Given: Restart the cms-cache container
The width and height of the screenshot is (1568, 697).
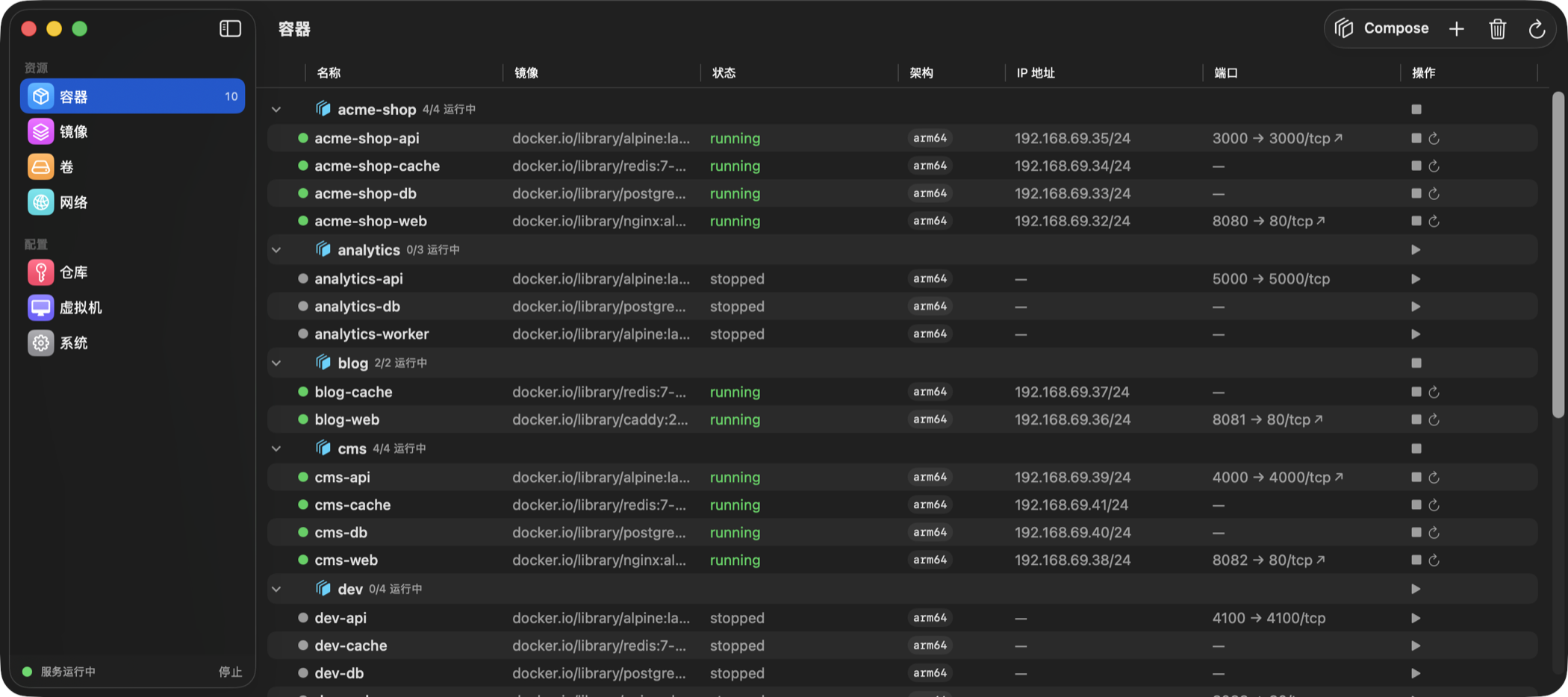Looking at the screenshot, I should point(1434,504).
